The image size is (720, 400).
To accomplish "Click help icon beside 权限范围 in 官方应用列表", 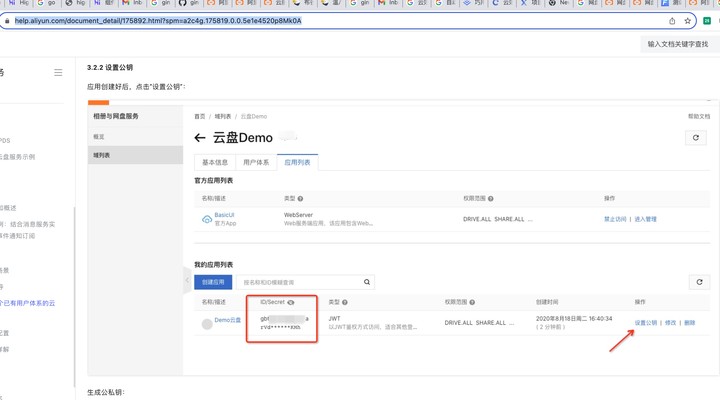I will point(491,198).
